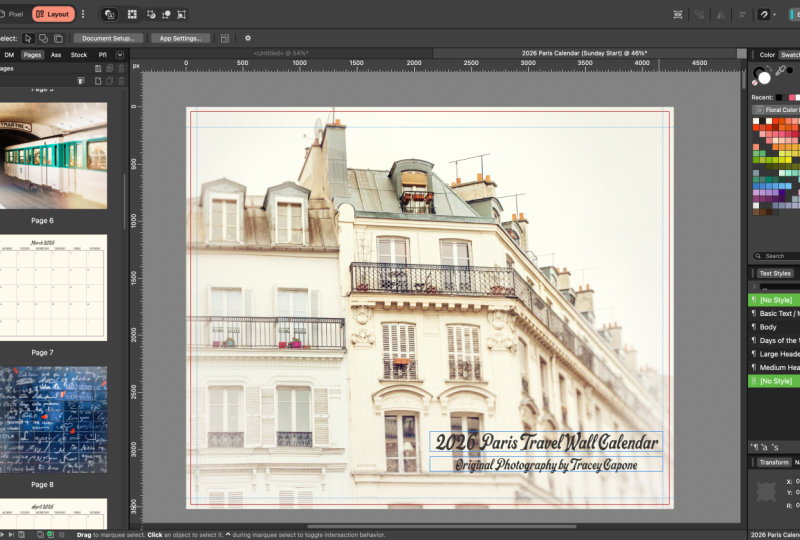The width and height of the screenshot is (800, 540).
Task: Select the metro train page thumbnail
Action: tap(53, 156)
